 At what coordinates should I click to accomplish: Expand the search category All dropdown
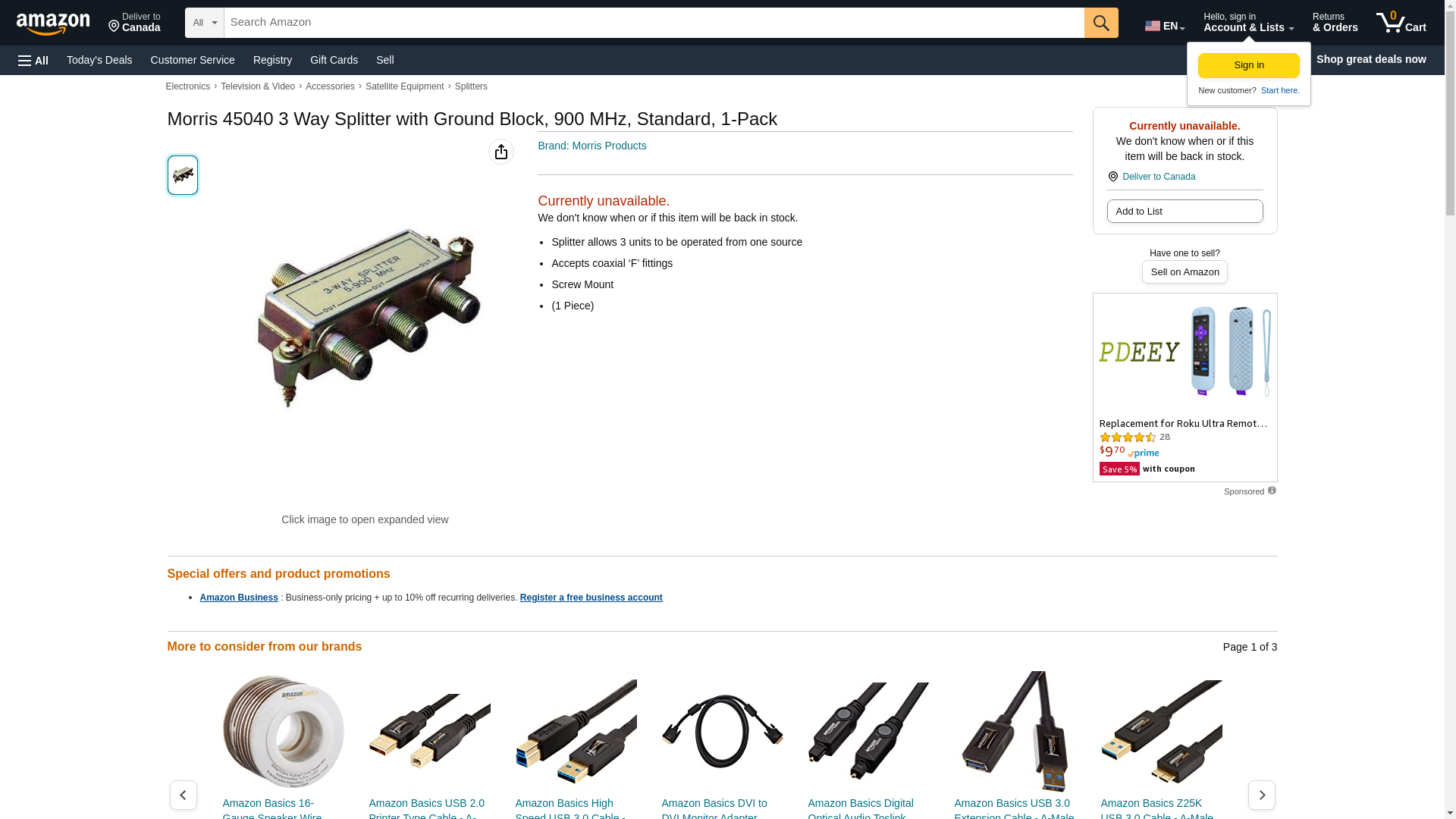click(x=205, y=23)
